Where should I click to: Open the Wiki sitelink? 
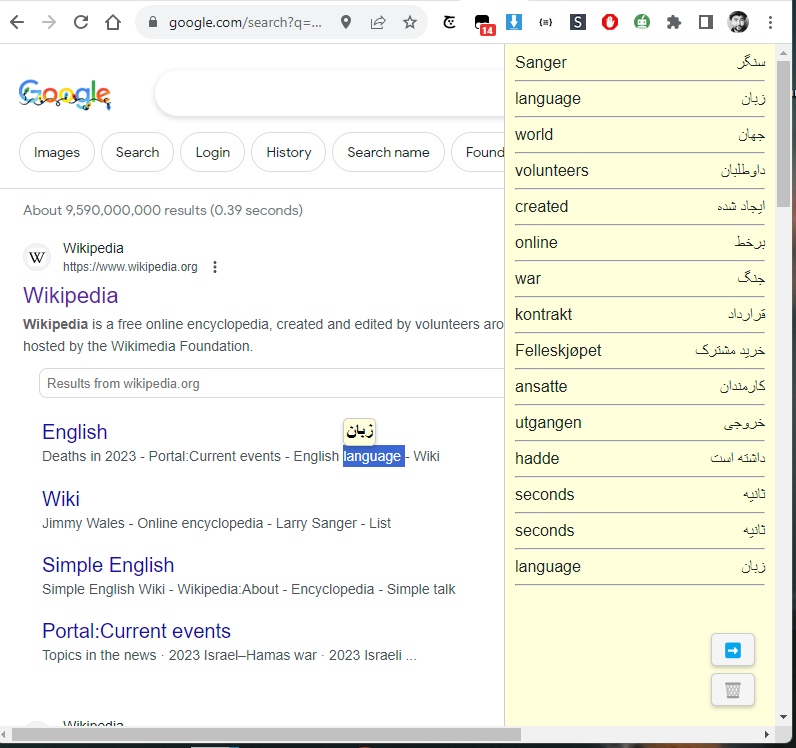coord(61,499)
